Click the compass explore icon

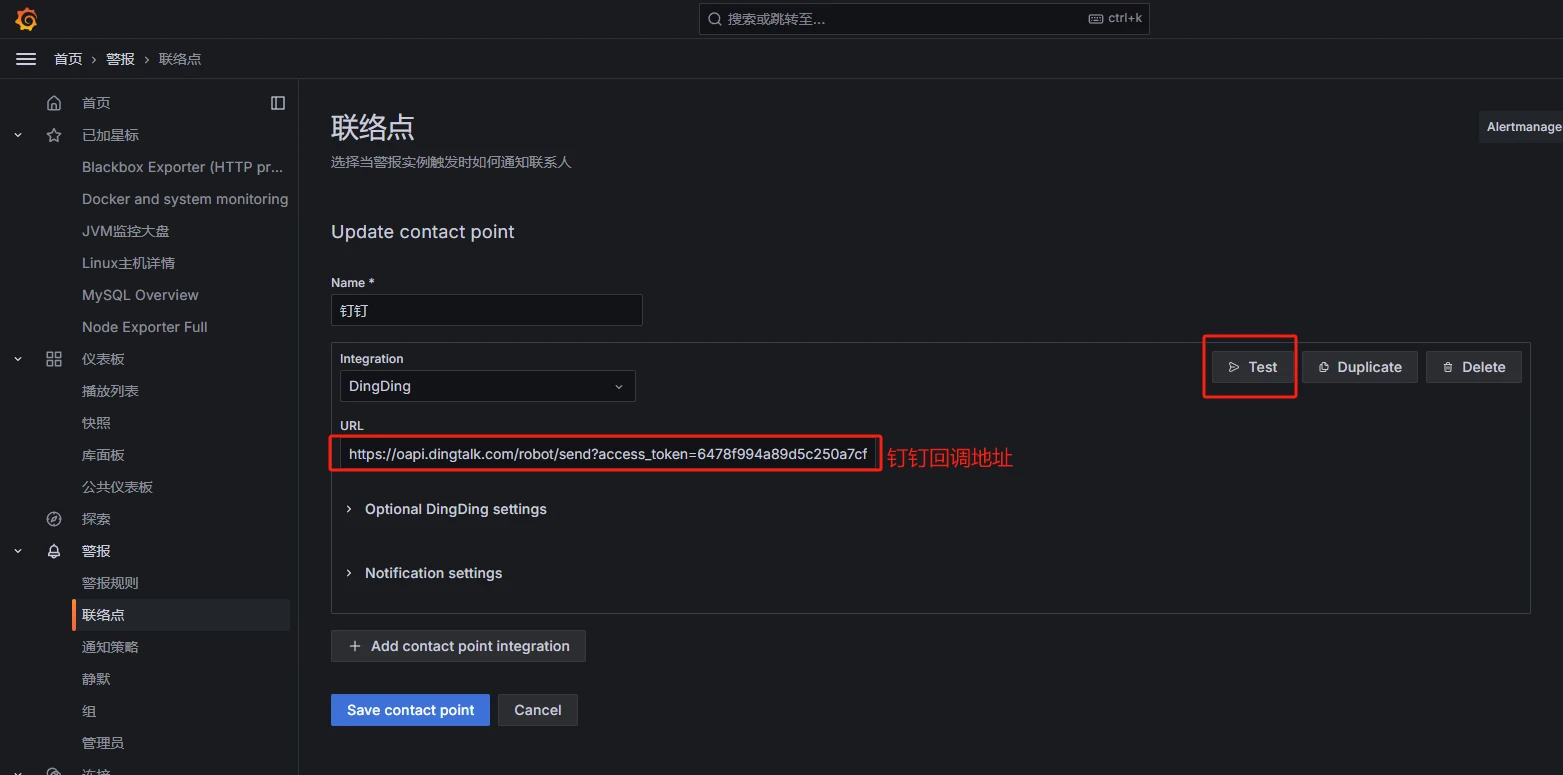coord(54,519)
